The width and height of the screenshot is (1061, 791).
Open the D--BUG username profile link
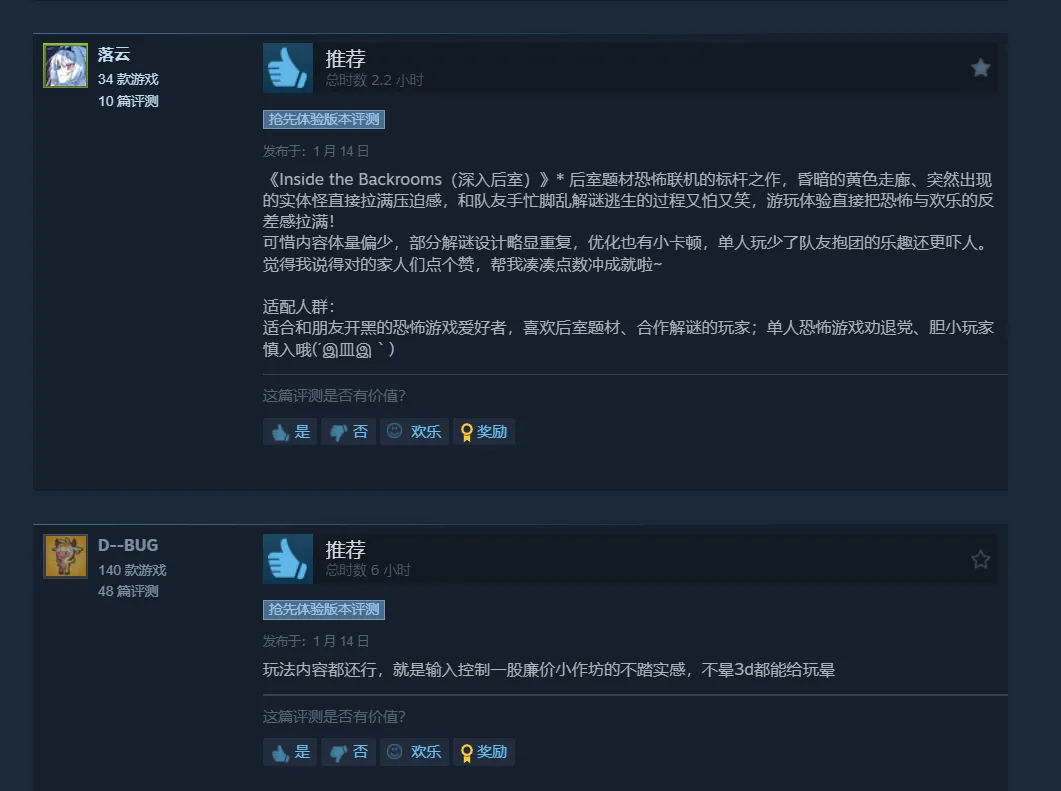click(x=128, y=545)
